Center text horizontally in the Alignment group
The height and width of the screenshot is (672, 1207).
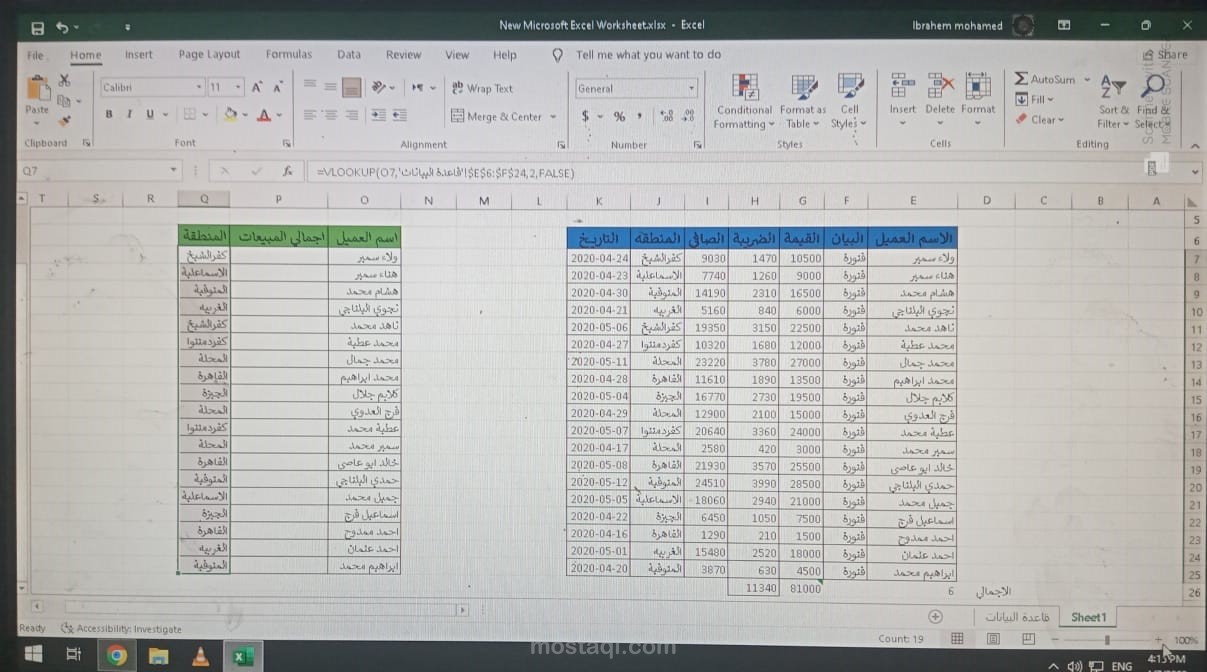click(330, 115)
